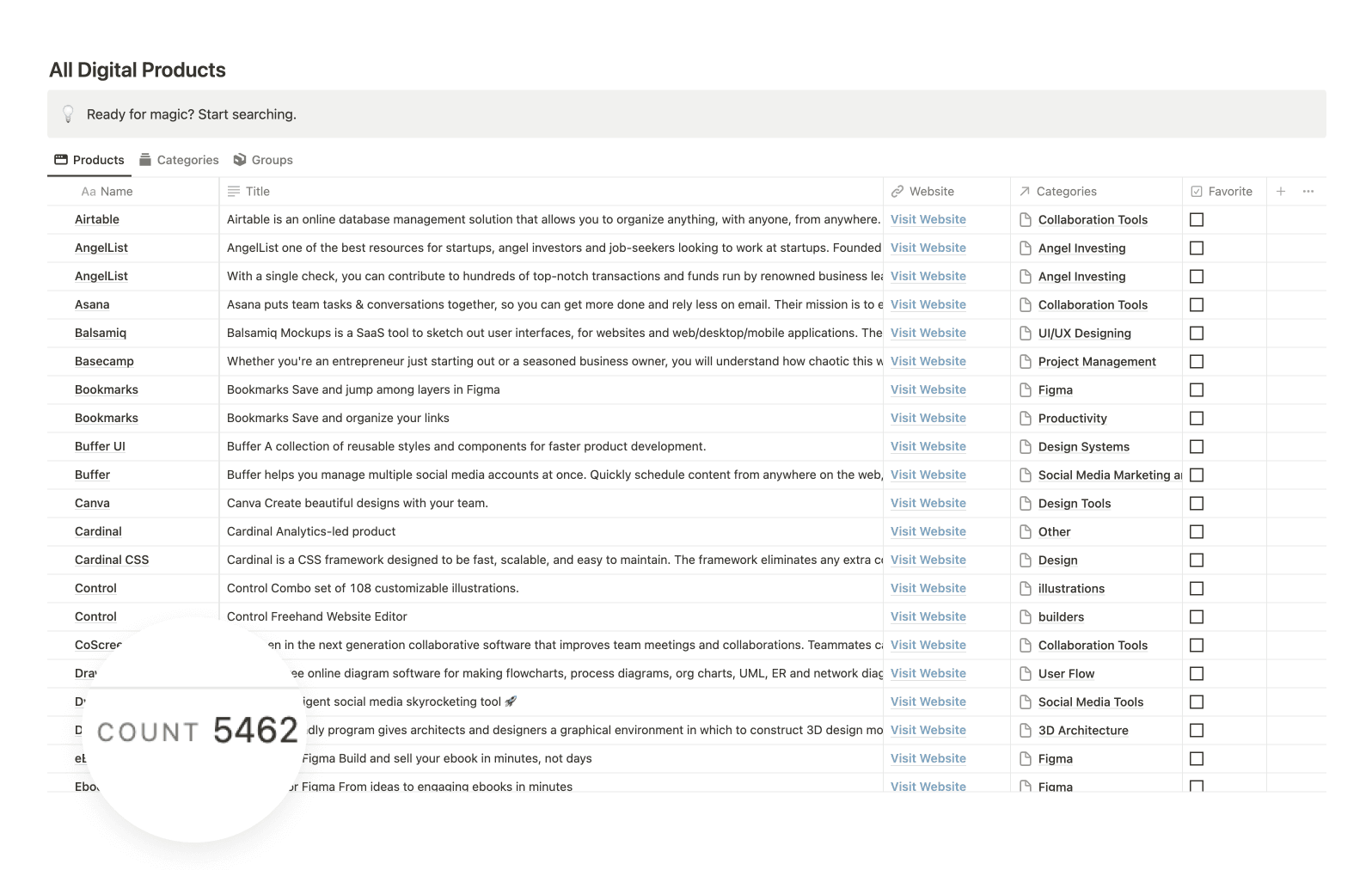
Task: Click the page icon beside 3D Architecture
Action: (x=1025, y=731)
